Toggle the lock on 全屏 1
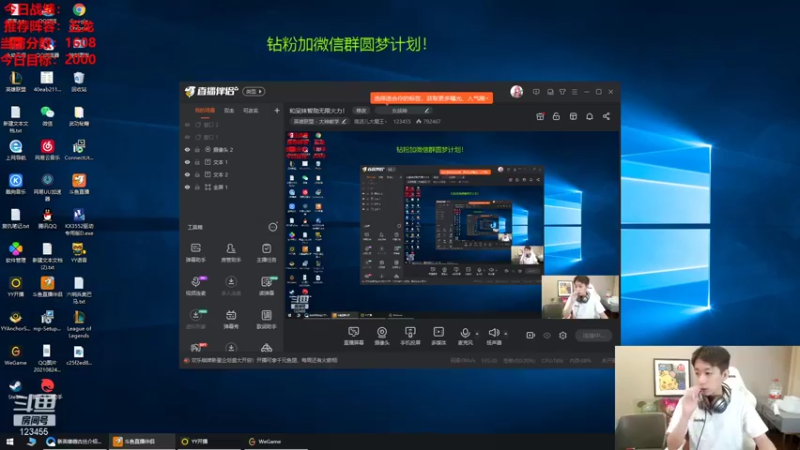 tap(197, 187)
